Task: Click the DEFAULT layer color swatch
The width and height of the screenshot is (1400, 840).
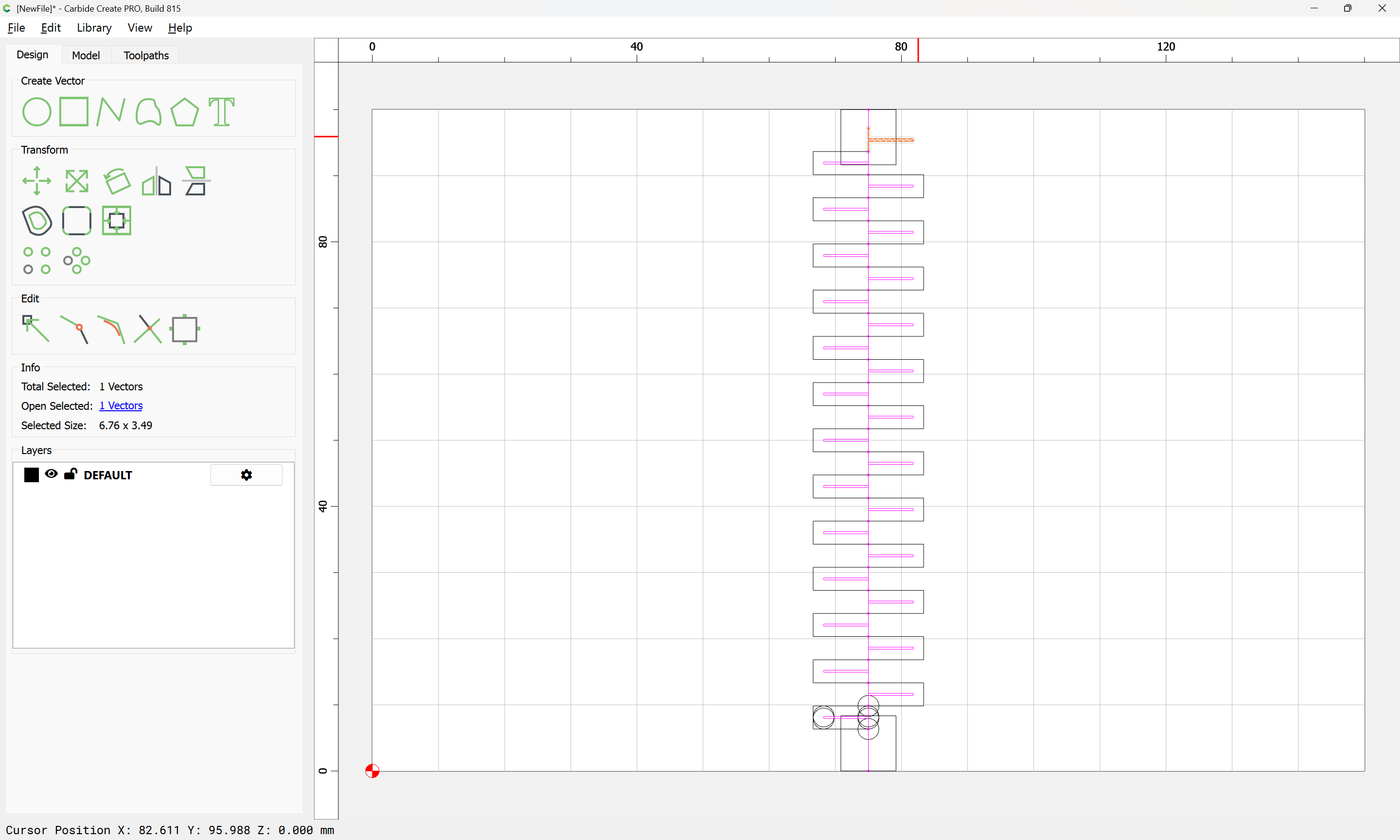Action: [32, 475]
